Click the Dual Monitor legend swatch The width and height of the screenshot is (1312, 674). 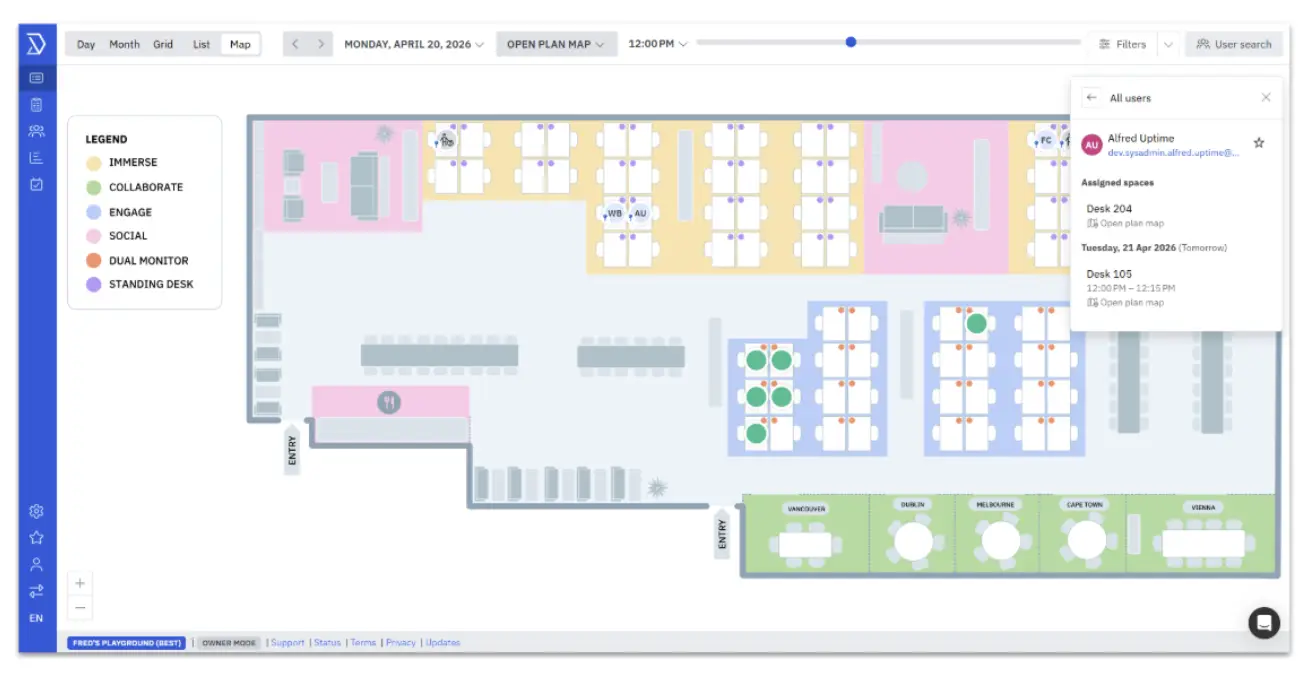[x=93, y=260]
